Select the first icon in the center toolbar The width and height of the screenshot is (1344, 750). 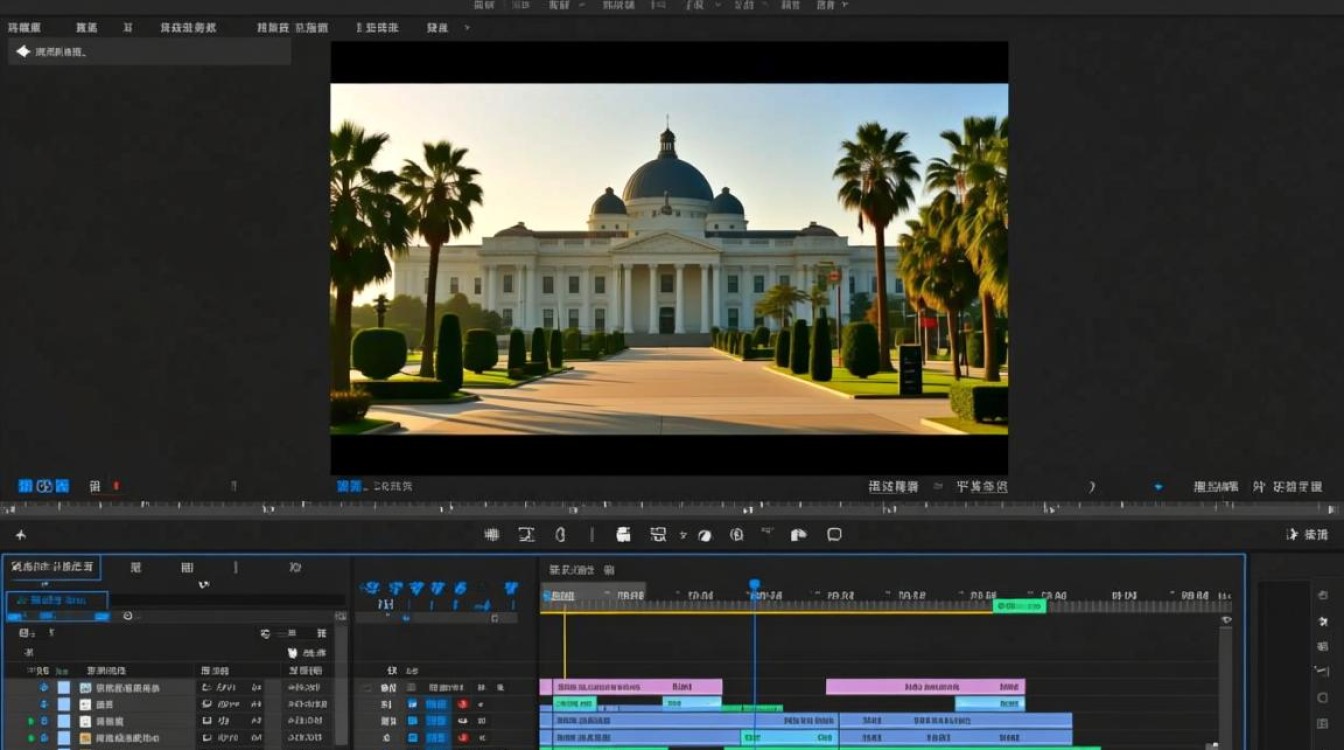[x=492, y=535]
